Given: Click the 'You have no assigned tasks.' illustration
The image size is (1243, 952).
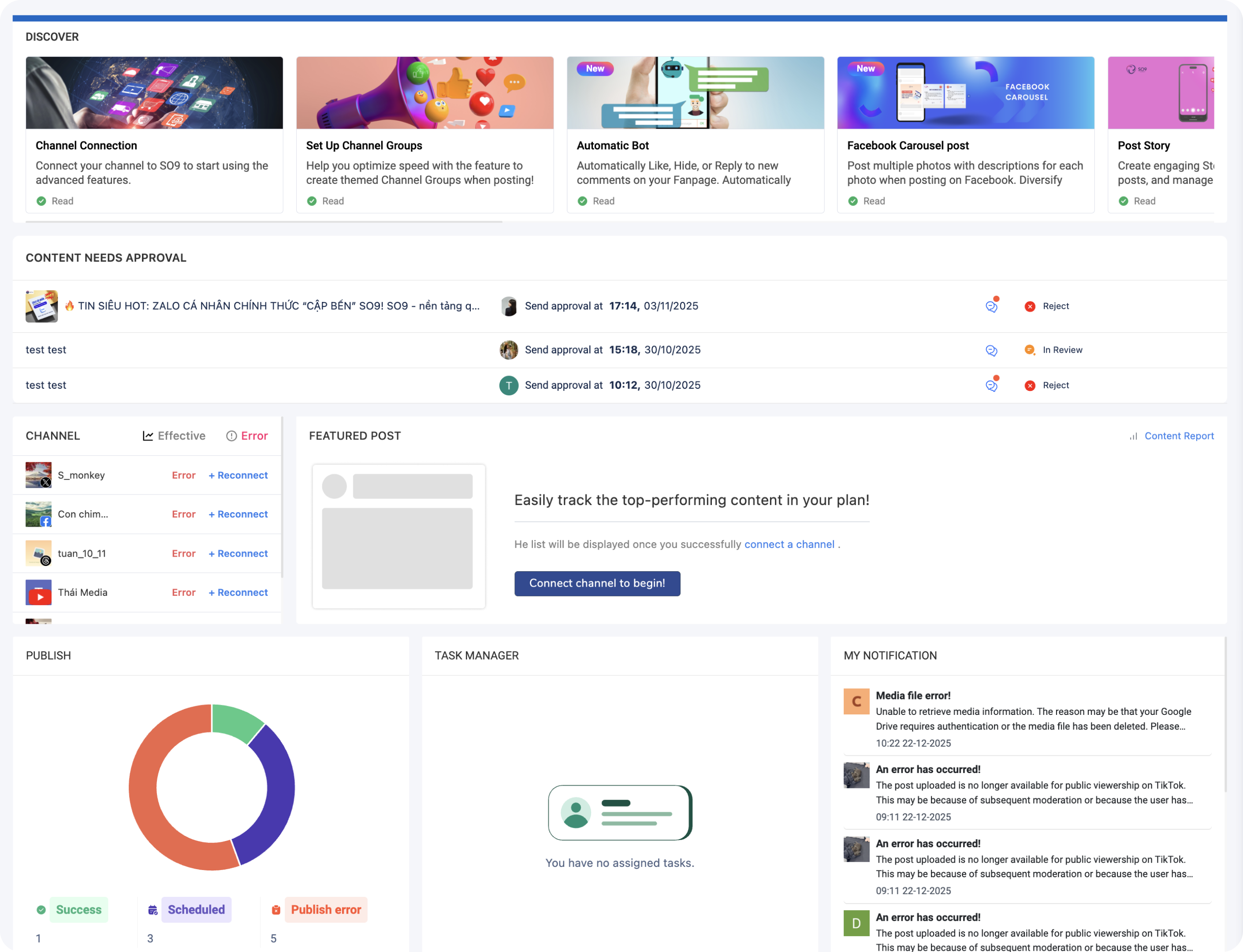Looking at the screenshot, I should pyautogui.click(x=619, y=812).
